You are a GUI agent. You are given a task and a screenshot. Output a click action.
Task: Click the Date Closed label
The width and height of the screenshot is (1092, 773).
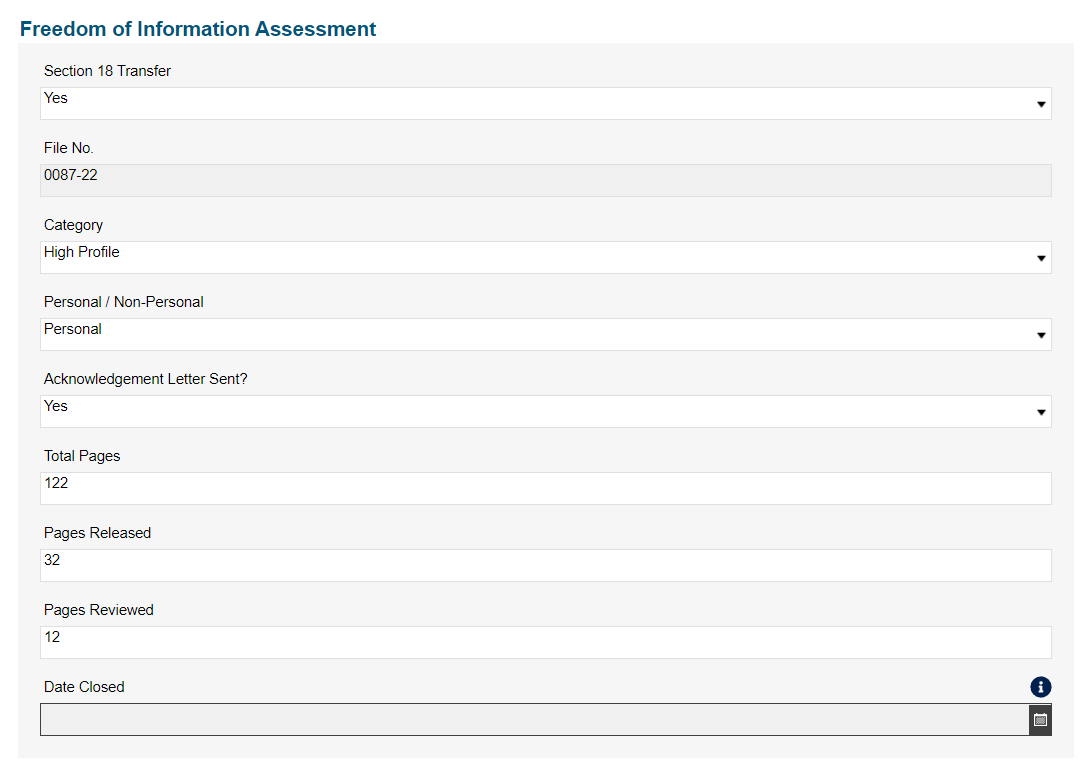point(84,687)
